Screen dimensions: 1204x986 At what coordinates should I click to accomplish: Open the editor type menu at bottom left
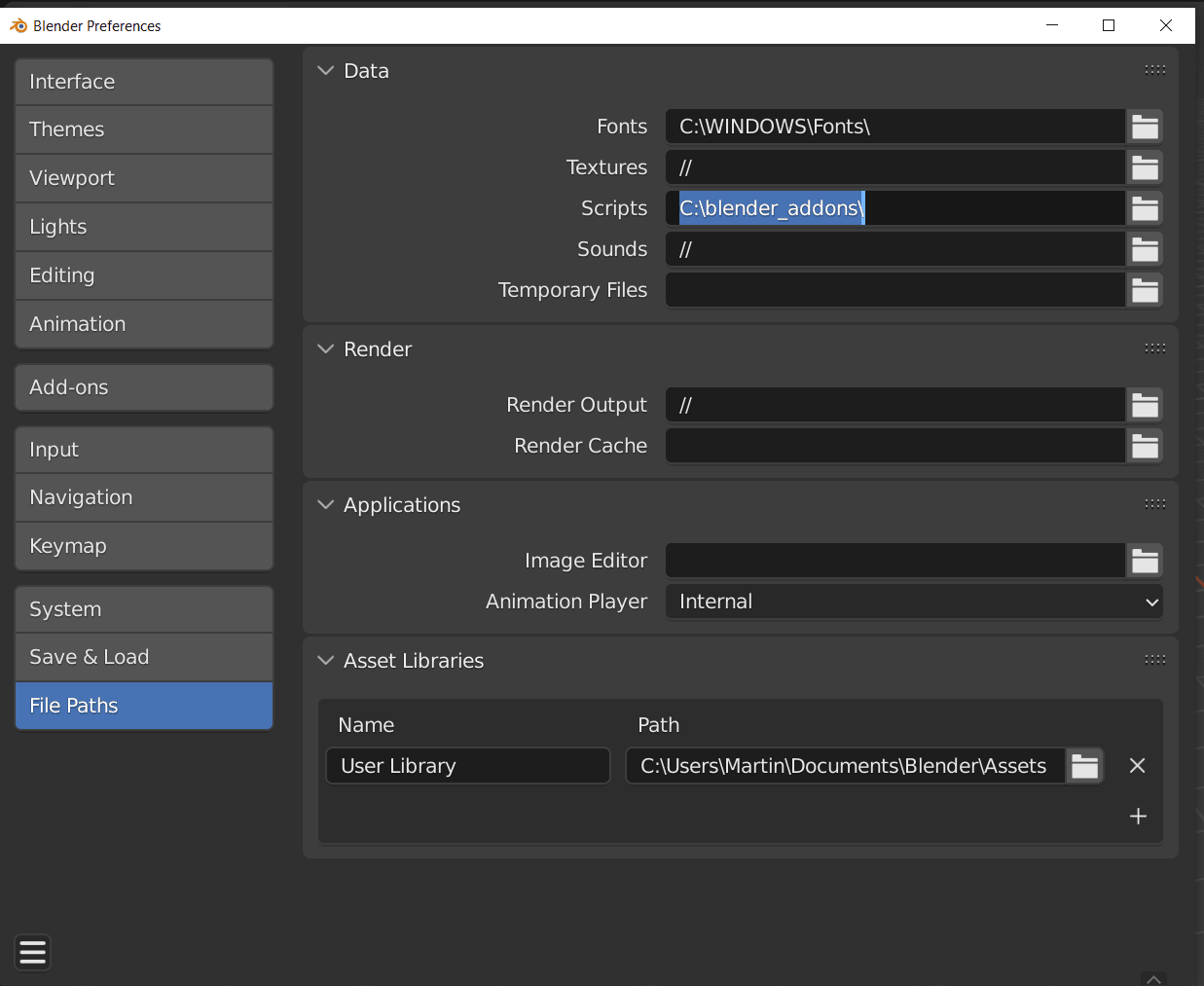click(x=32, y=953)
